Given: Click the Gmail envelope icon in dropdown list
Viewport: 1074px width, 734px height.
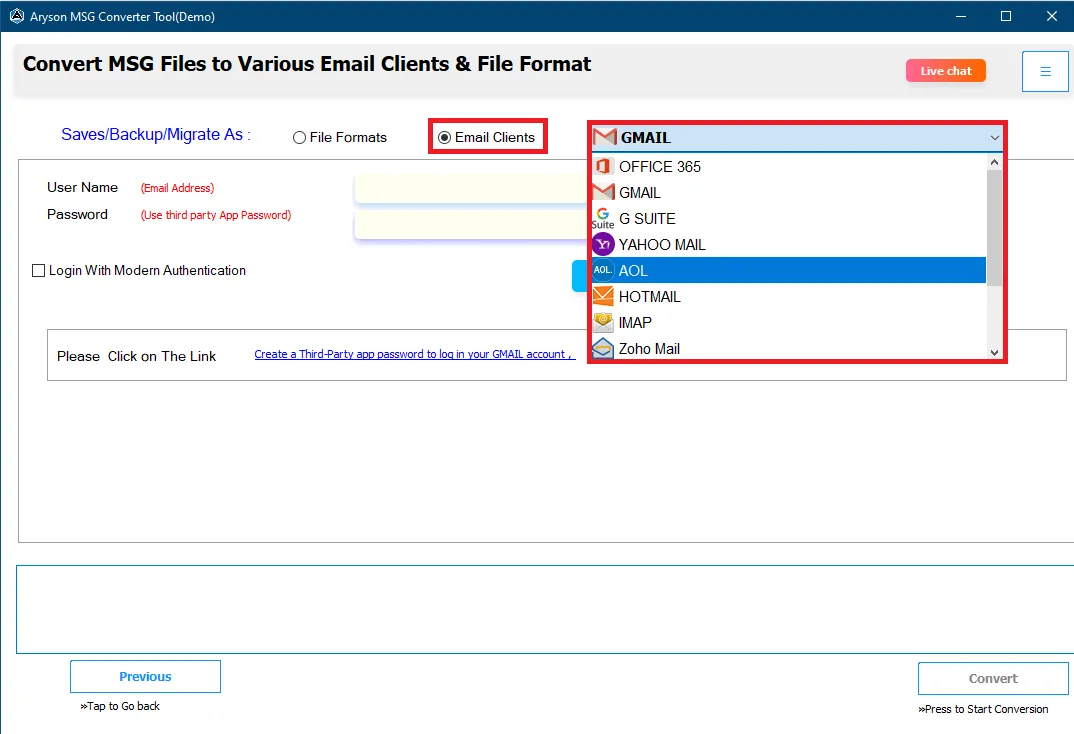Looking at the screenshot, I should 603,192.
